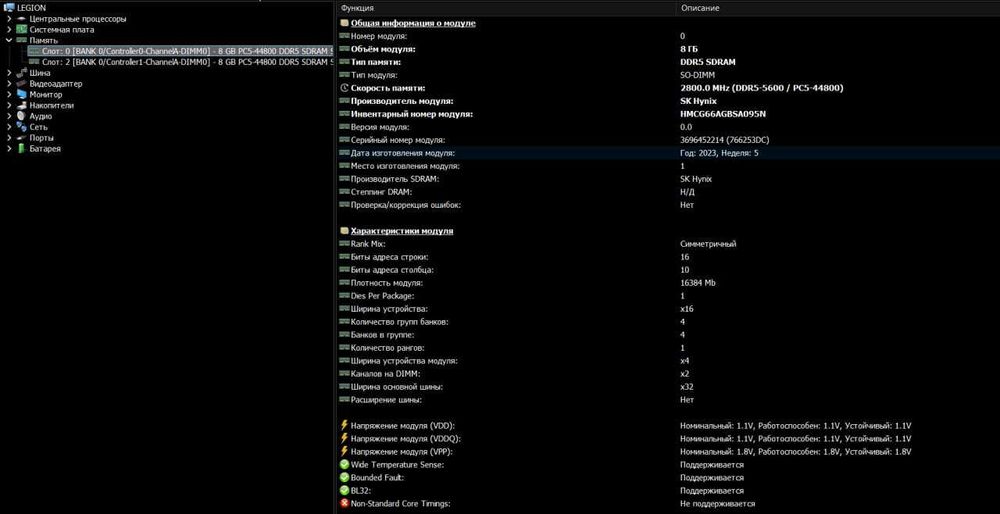Click the 16384 Mb density value
The width and height of the screenshot is (1000, 514).
[698, 283]
